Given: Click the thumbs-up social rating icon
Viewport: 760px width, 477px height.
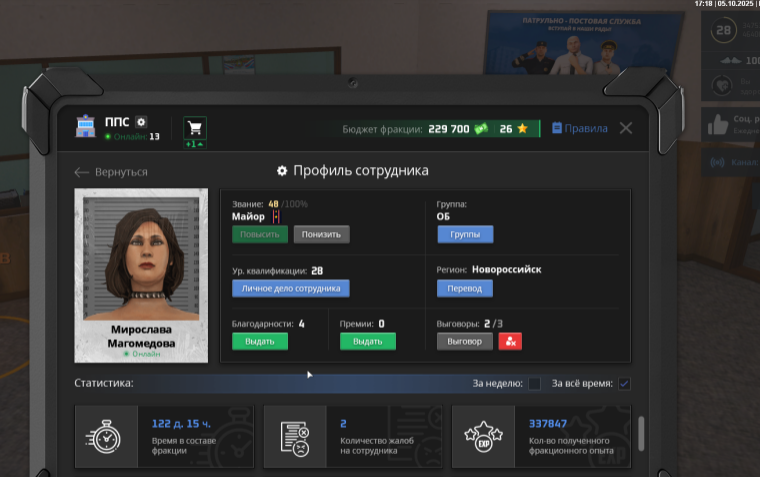Looking at the screenshot, I should pyautogui.click(x=717, y=124).
